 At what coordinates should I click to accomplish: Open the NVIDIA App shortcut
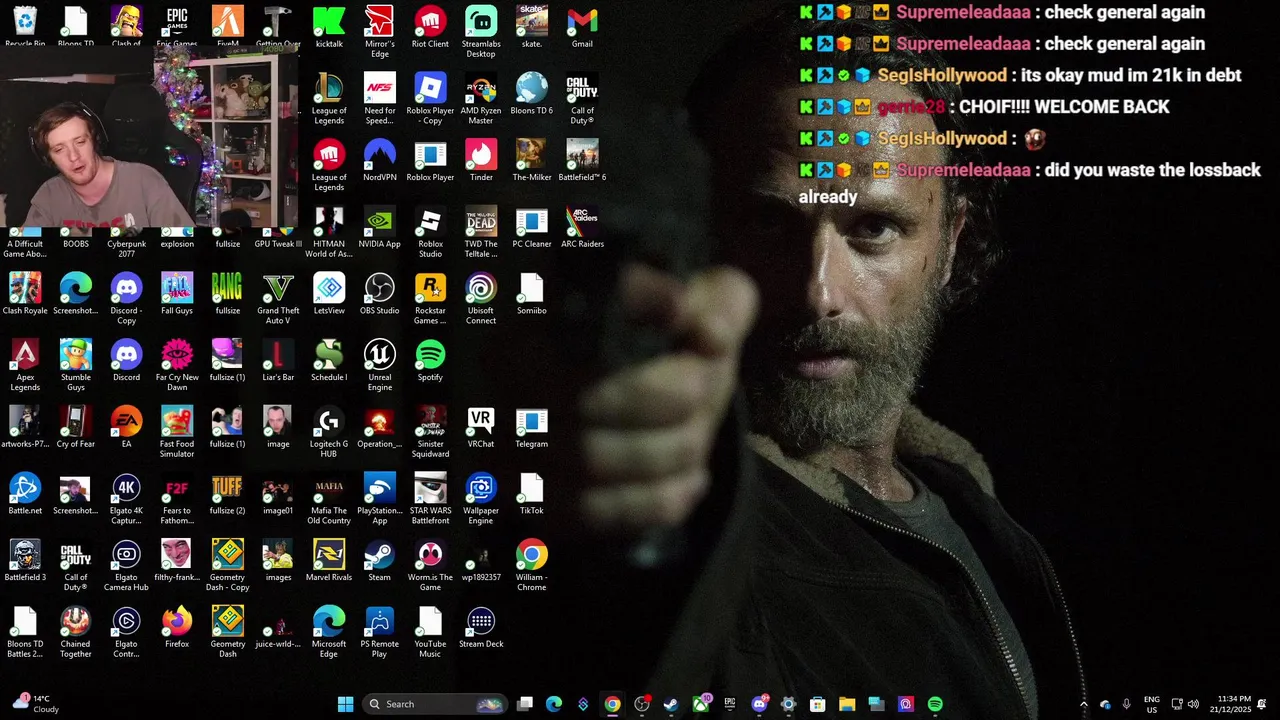pos(380,227)
